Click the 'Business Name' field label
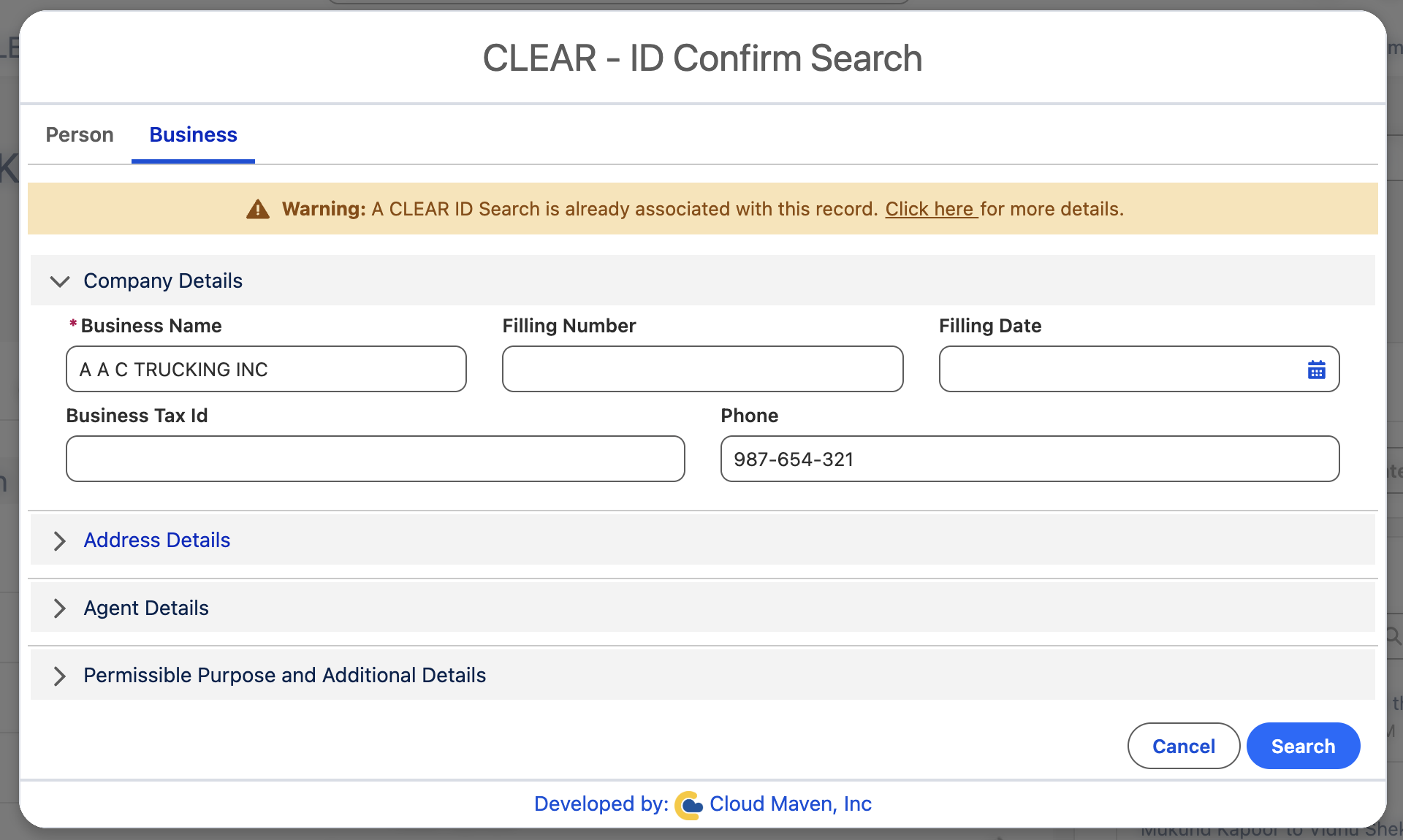The height and width of the screenshot is (840, 1403). click(151, 326)
